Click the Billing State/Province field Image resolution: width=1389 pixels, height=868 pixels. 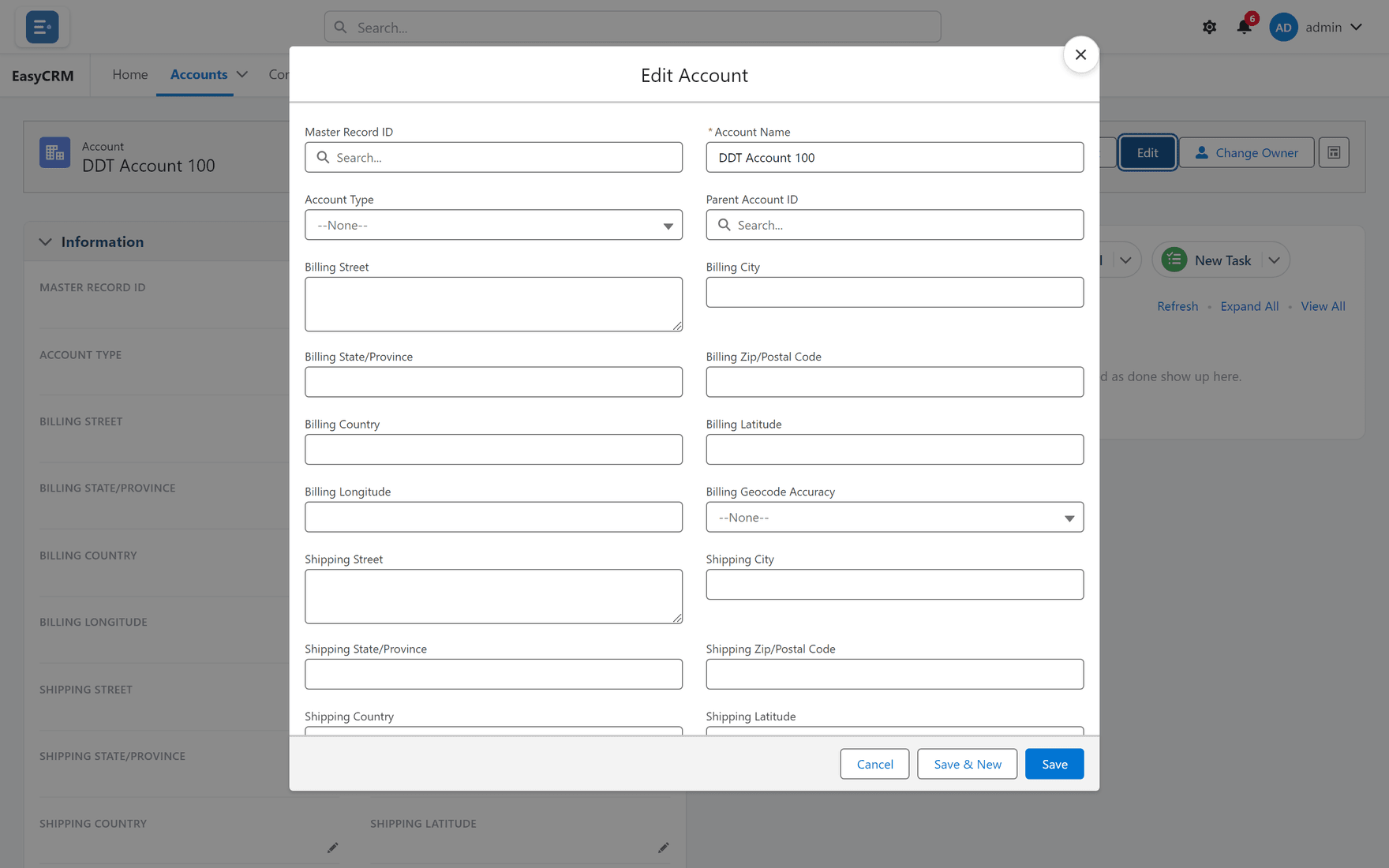pos(493,382)
